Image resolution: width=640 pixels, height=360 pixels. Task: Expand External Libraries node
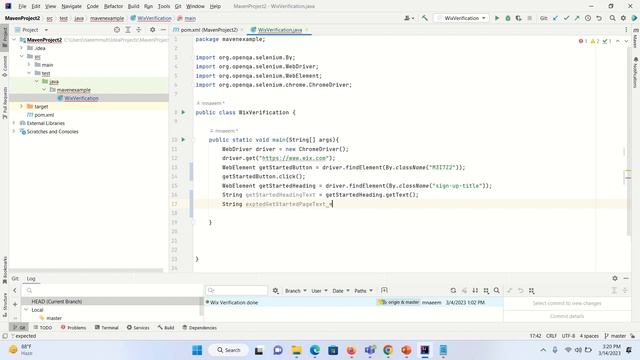pos(14,123)
